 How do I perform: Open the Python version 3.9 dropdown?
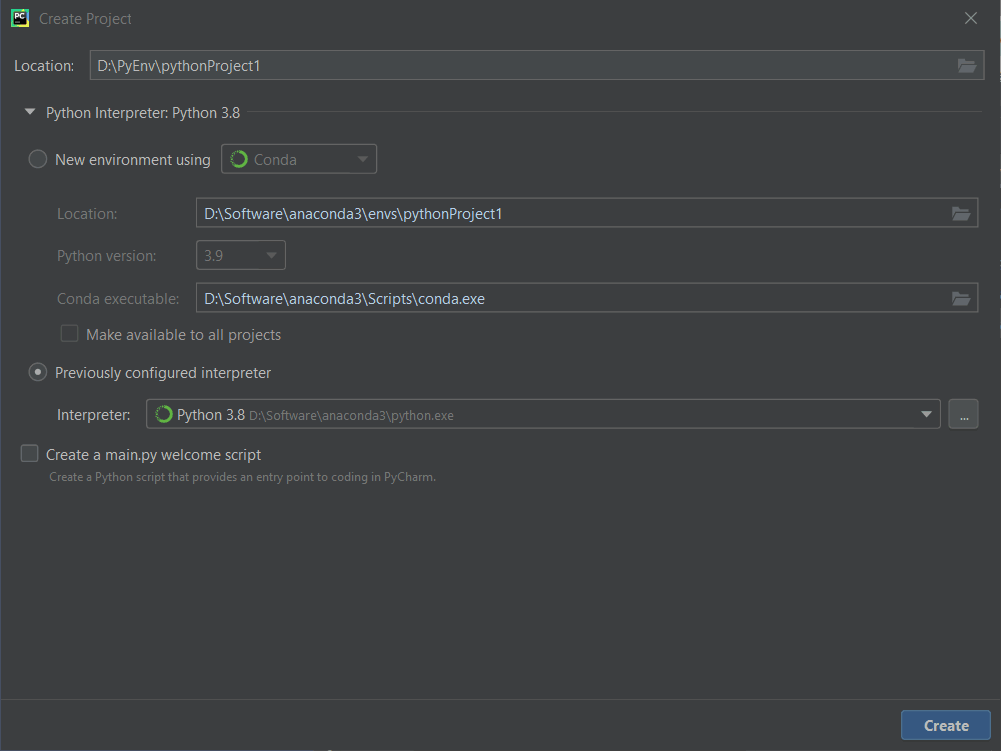point(241,255)
